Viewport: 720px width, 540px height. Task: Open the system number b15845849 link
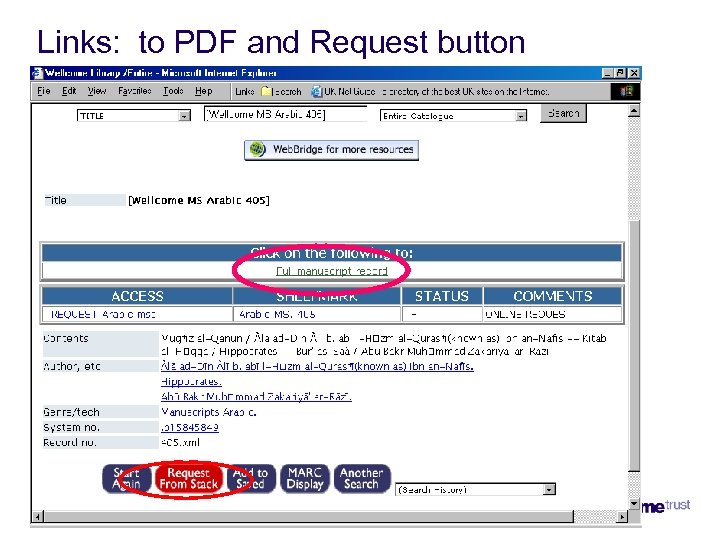click(x=190, y=427)
